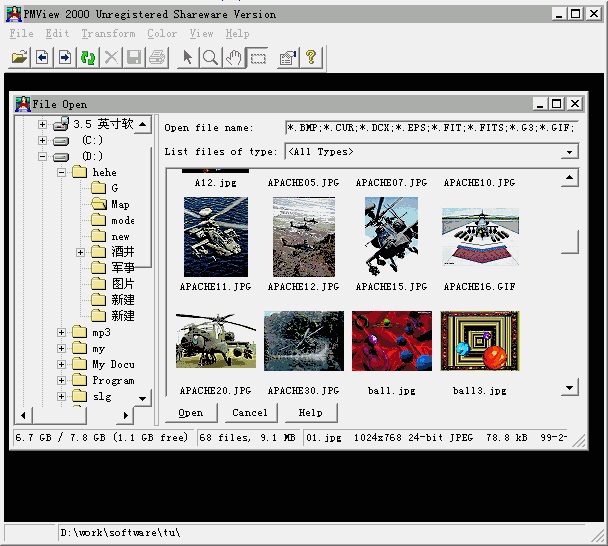Open the properties settings toolbar icon
The image size is (608, 546).
point(288,58)
